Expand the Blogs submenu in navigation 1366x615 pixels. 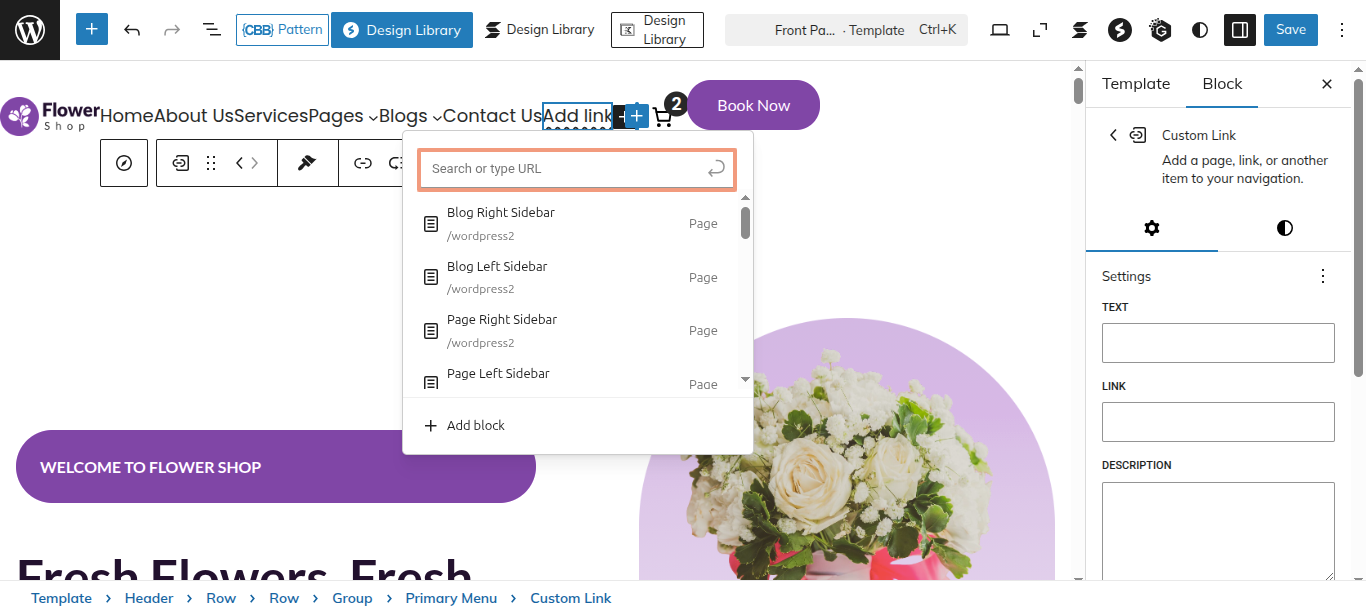[437, 118]
